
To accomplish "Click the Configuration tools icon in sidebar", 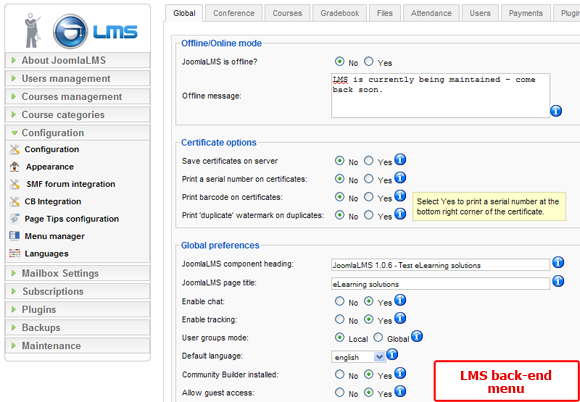I will [14, 149].
